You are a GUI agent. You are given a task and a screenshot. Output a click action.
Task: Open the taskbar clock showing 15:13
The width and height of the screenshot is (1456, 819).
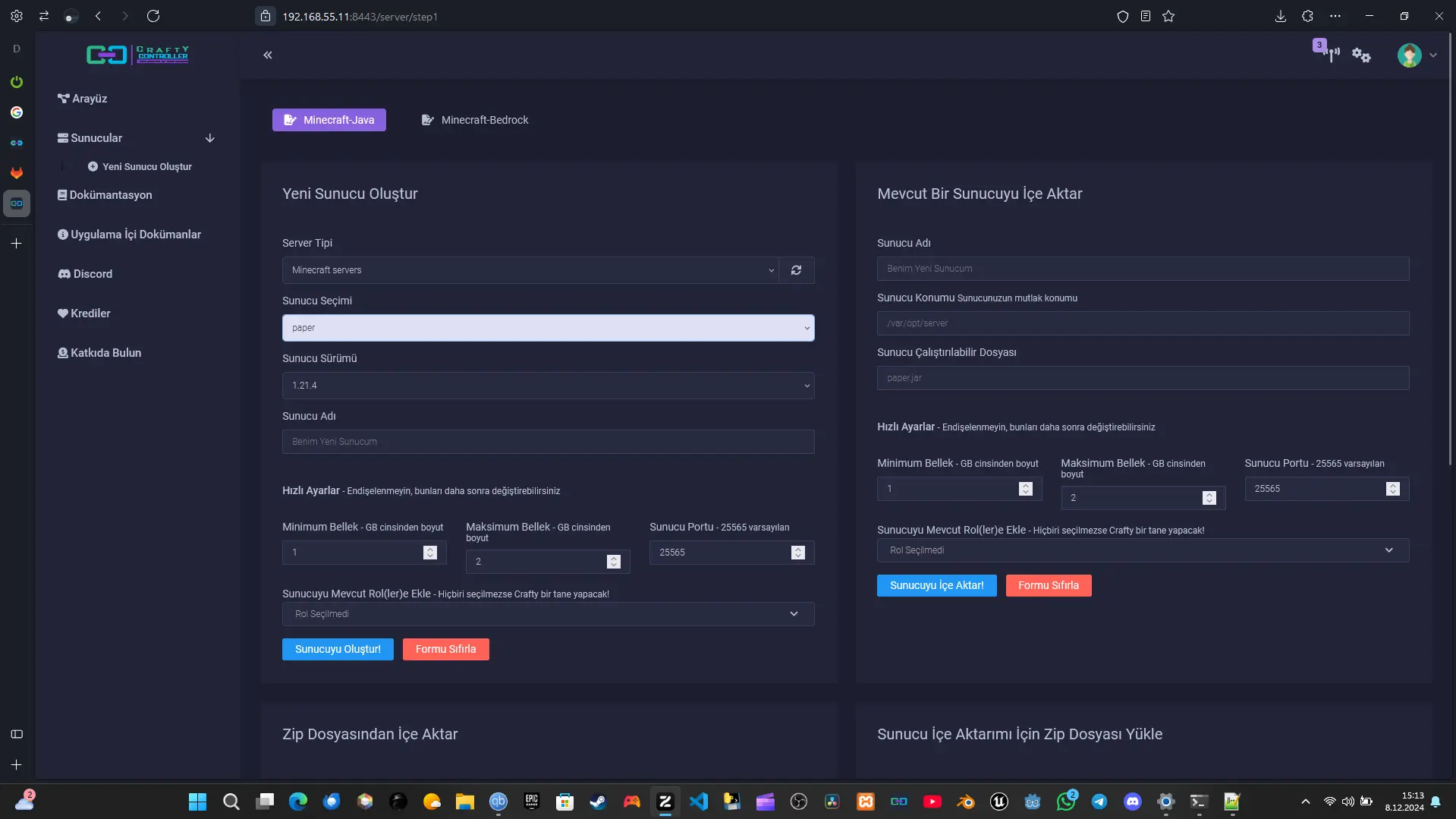pos(1404,802)
